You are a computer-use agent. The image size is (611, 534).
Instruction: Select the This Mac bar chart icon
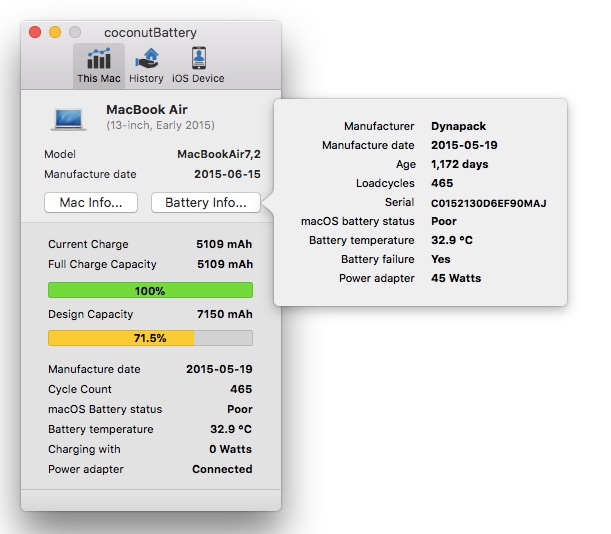[x=99, y=58]
